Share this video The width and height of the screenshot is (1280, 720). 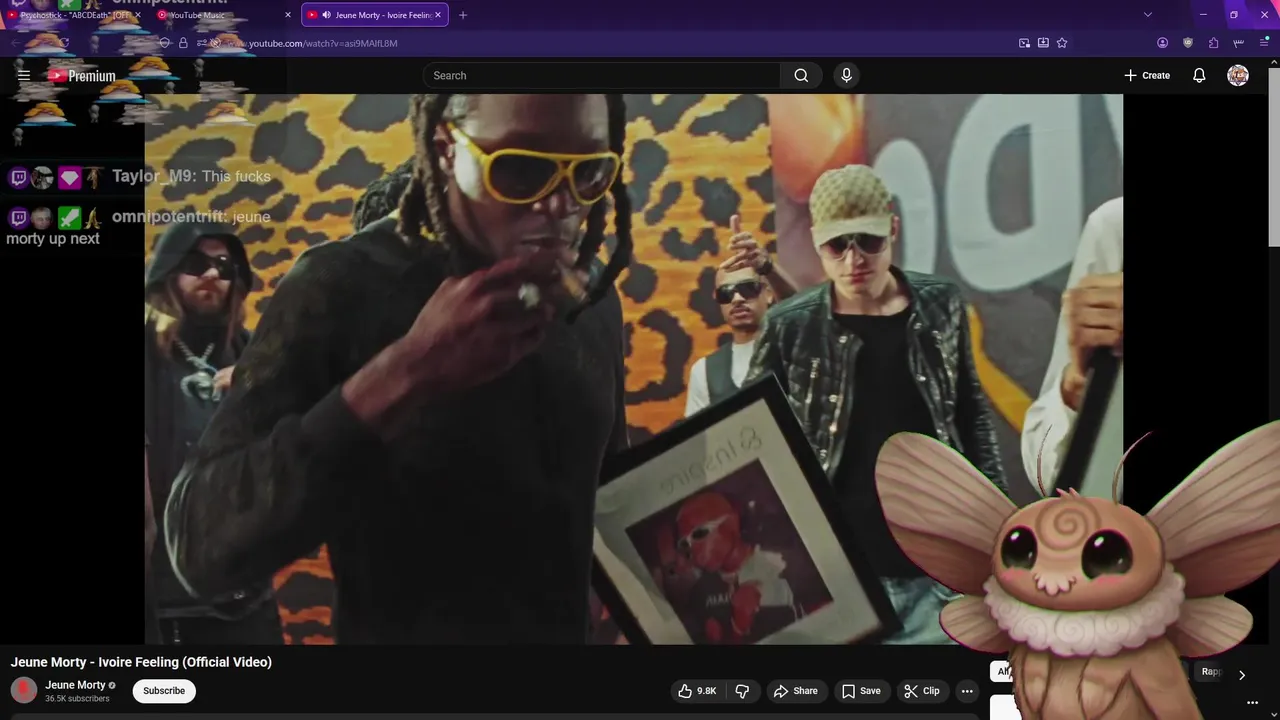click(x=795, y=691)
